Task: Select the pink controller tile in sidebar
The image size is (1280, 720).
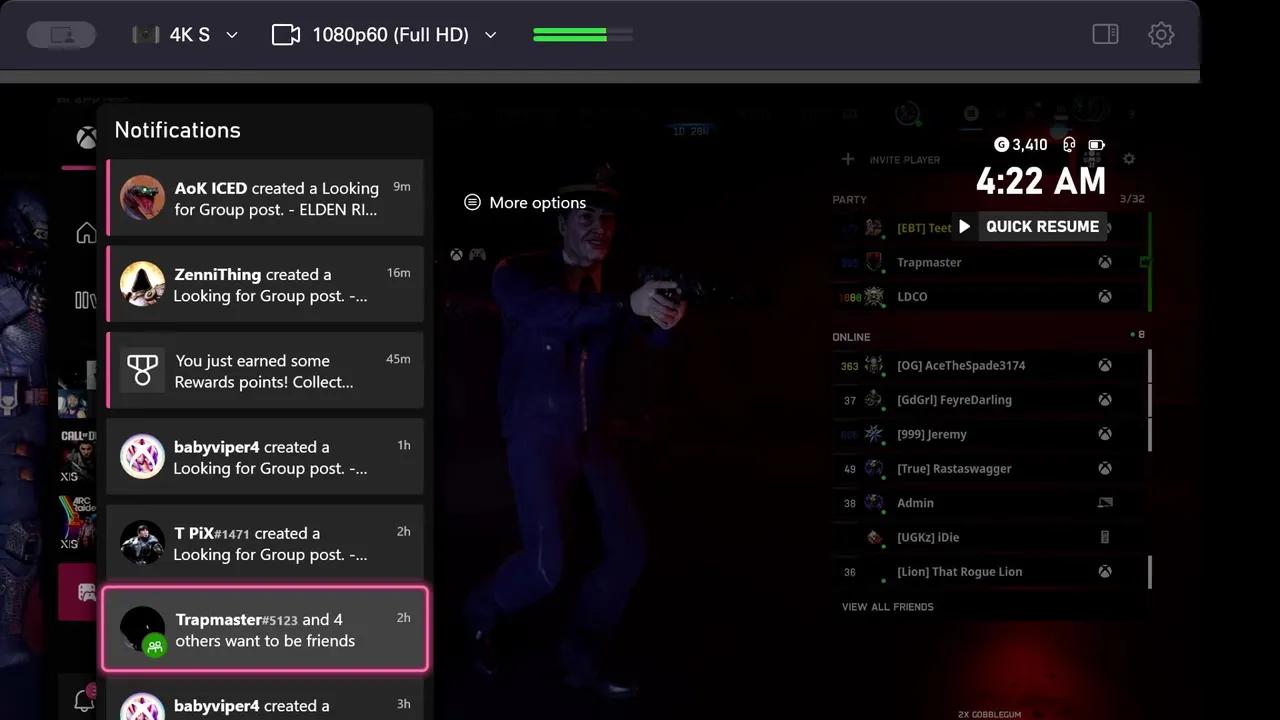Action: coord(80,592)
